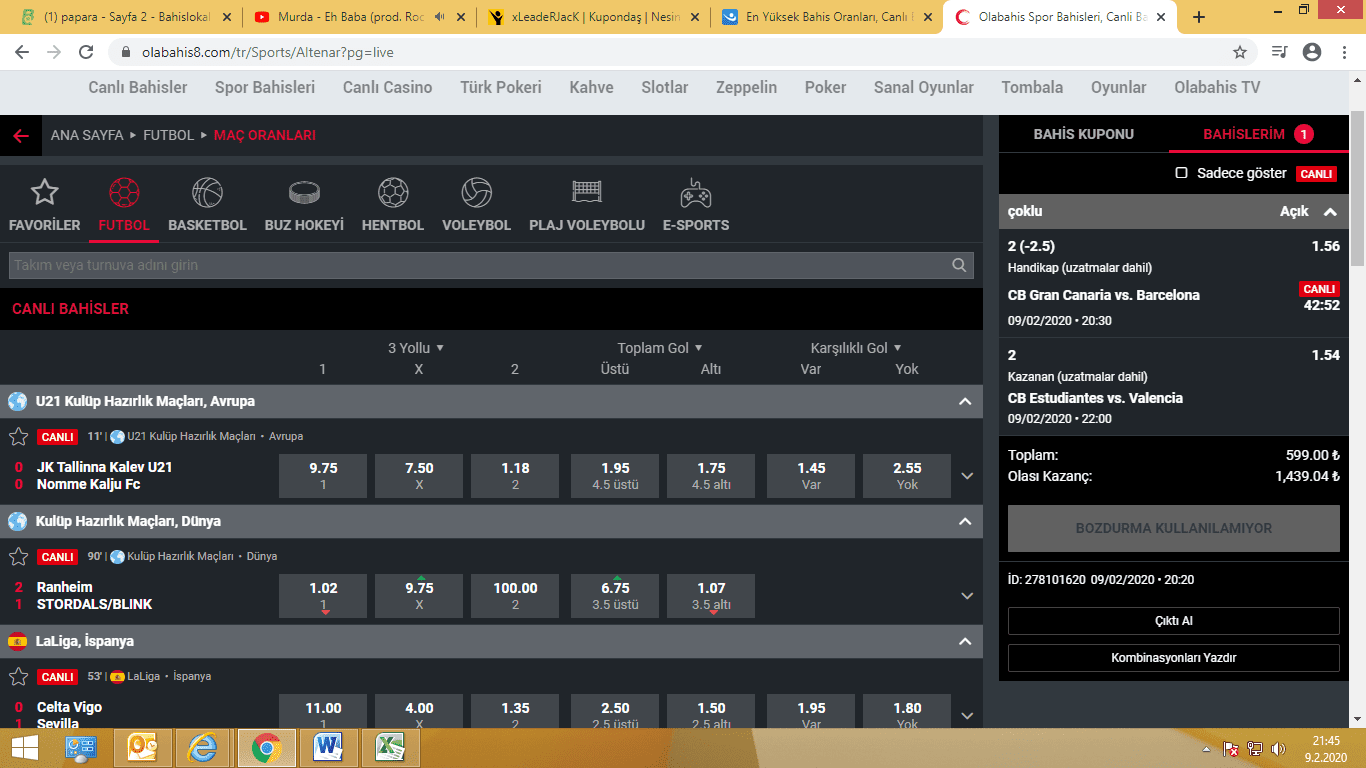
Task: Favorite the Ranheim match star
Action: 18,556
